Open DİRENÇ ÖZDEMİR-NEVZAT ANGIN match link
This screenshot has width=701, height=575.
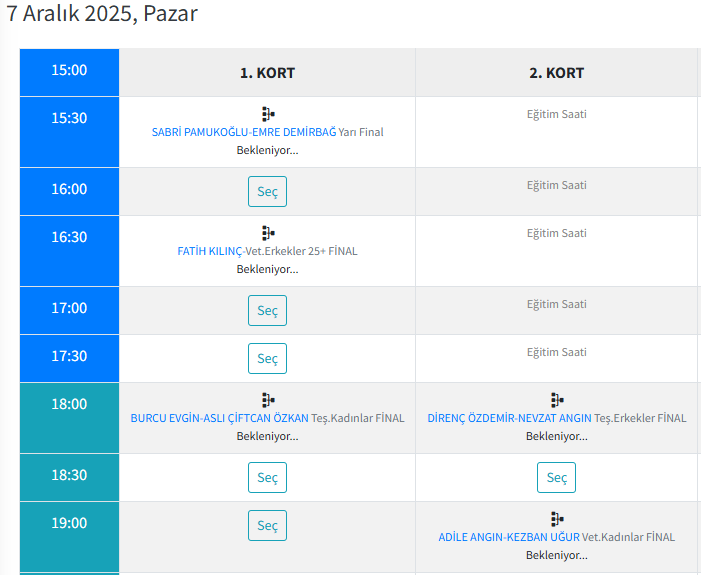pyautogui.click(x=509, y=418)
